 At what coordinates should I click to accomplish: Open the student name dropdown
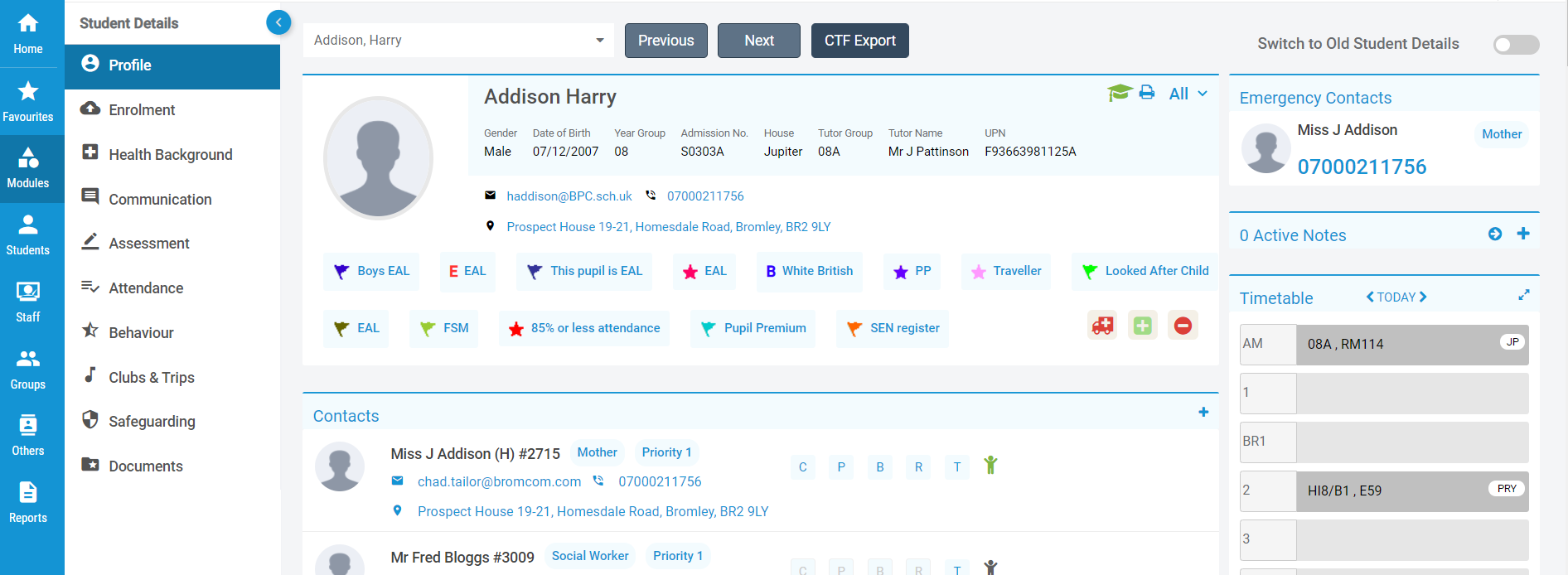tap(600, 41)
